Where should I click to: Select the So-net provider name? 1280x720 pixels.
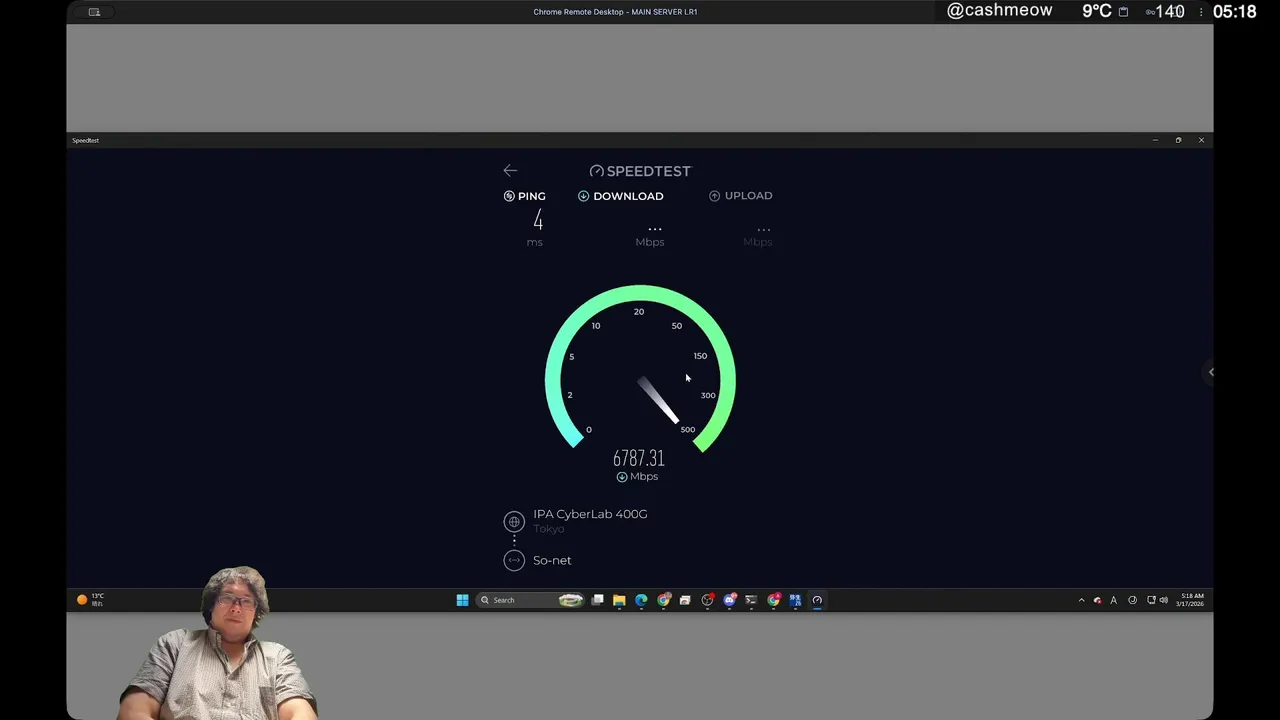tap(552, 560)
